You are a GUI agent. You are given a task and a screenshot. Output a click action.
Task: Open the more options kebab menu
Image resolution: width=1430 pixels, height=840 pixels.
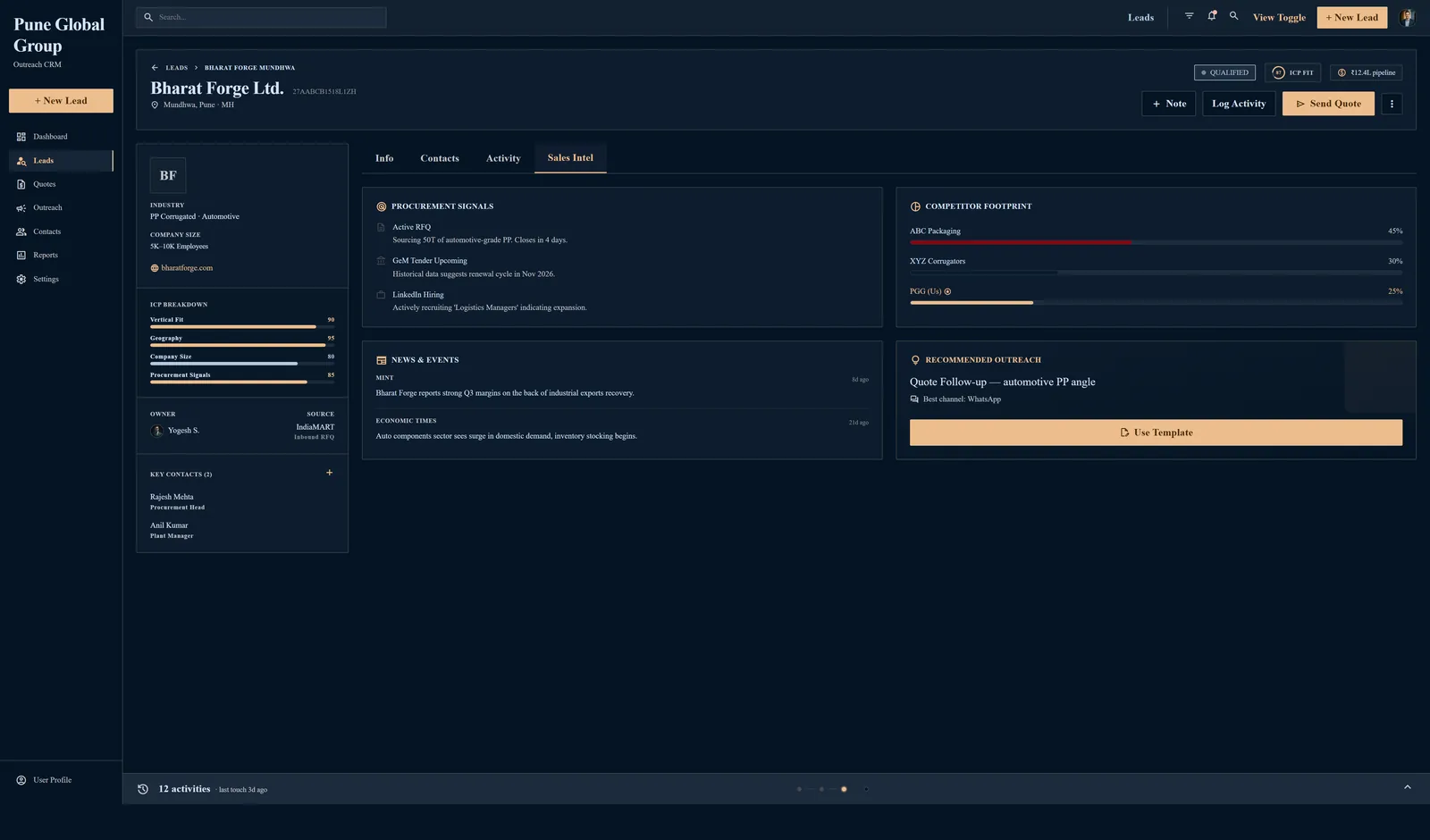coord(1392,104)
